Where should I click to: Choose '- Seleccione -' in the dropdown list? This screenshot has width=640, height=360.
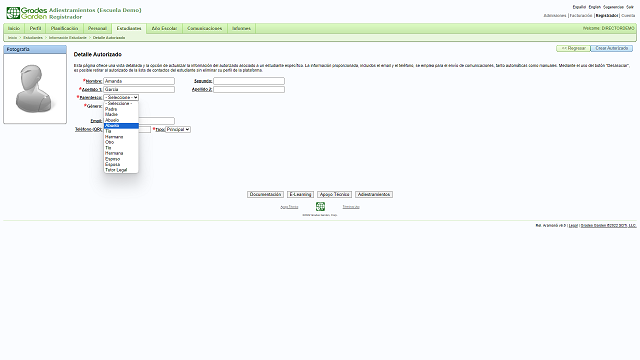121,104
